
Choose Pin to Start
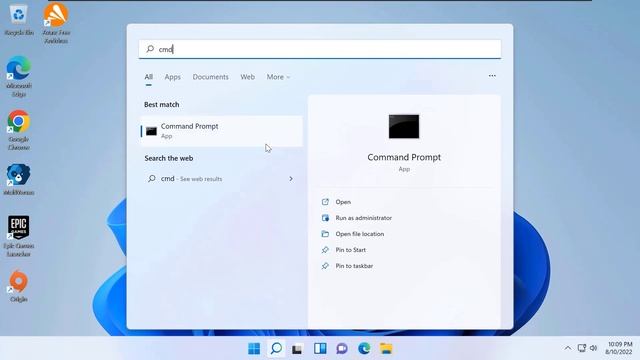click(344, 250)
